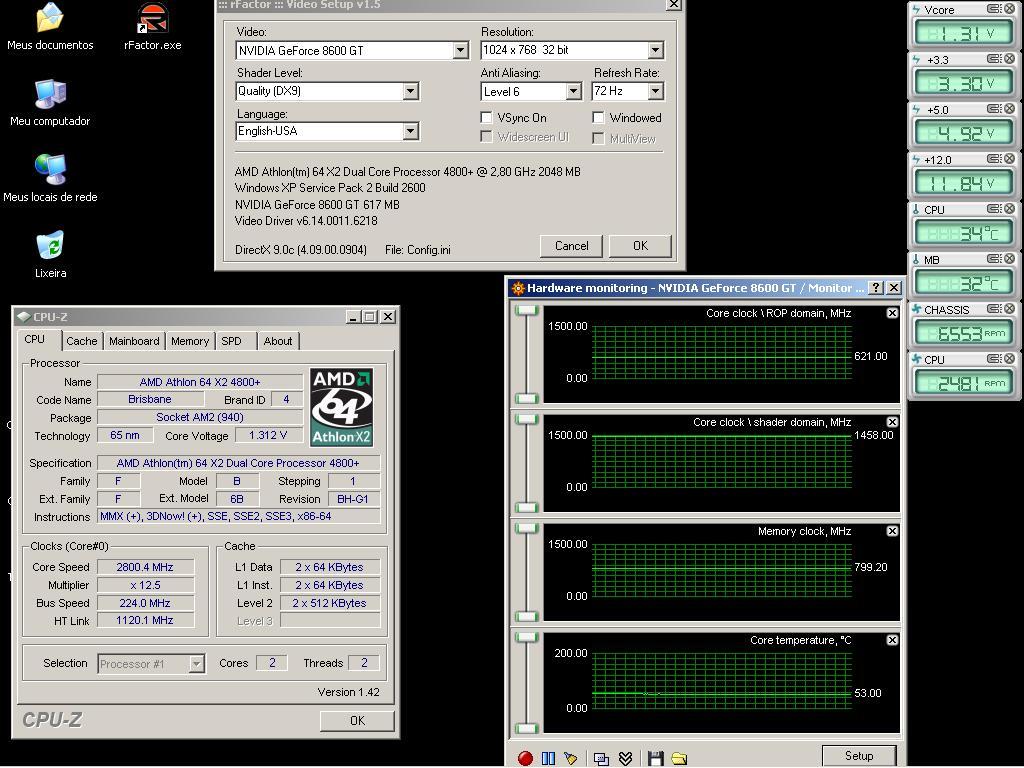The image size is (1024, 768).
Task: Open the Processor Selection dropdown in CPU-Z
Action: pyautogui.click(x=197, y=664)
